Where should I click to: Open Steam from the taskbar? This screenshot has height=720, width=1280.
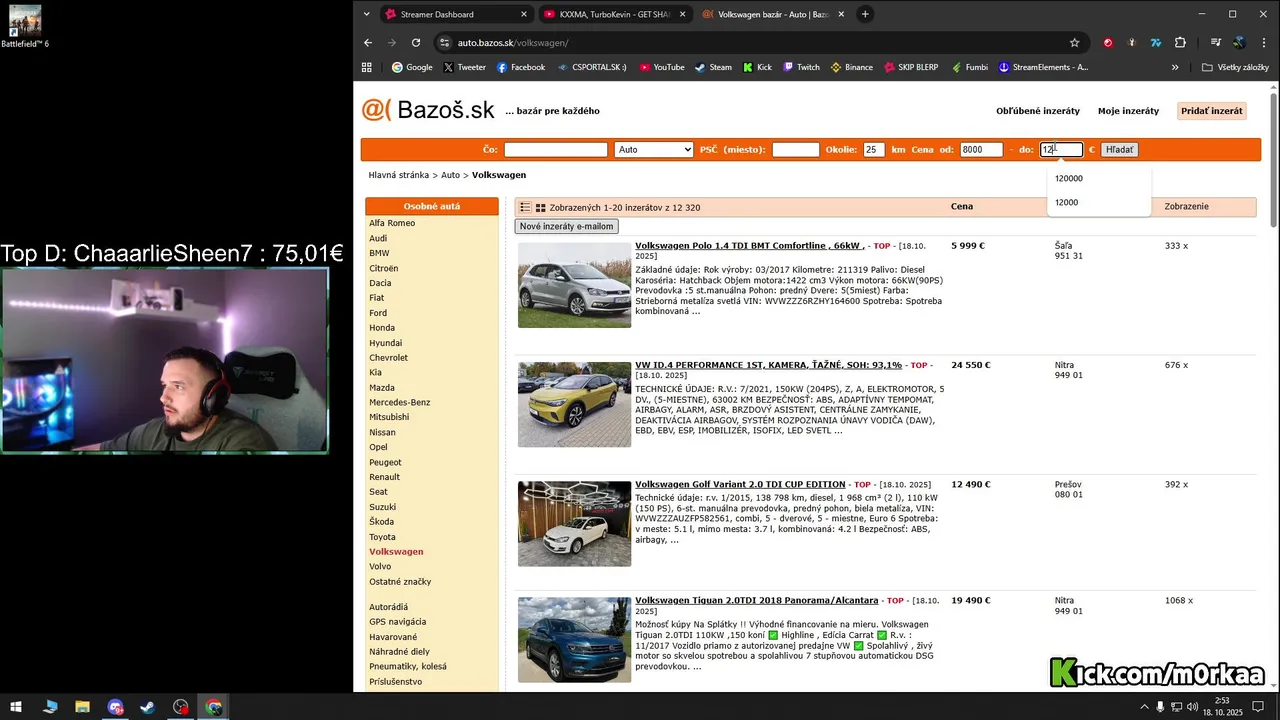pos(147,707)
